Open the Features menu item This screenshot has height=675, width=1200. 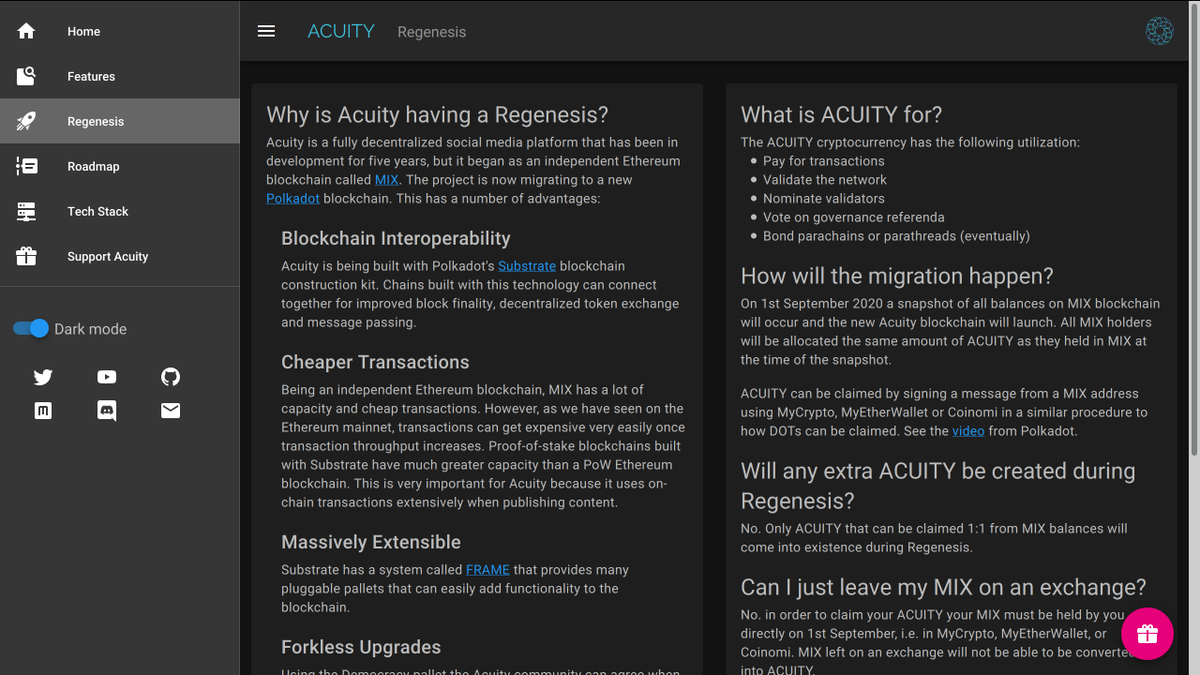coord(120,76)
